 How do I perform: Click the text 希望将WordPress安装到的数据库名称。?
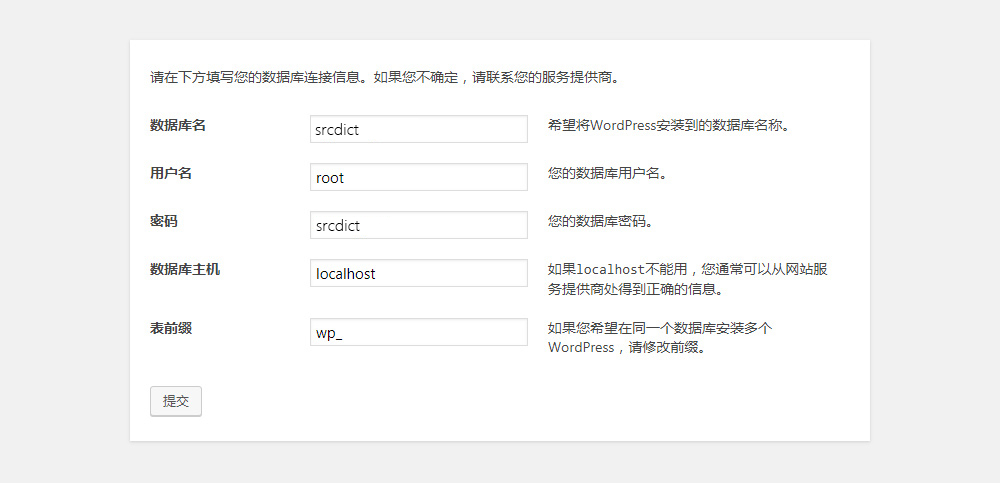tap(670, 125)
